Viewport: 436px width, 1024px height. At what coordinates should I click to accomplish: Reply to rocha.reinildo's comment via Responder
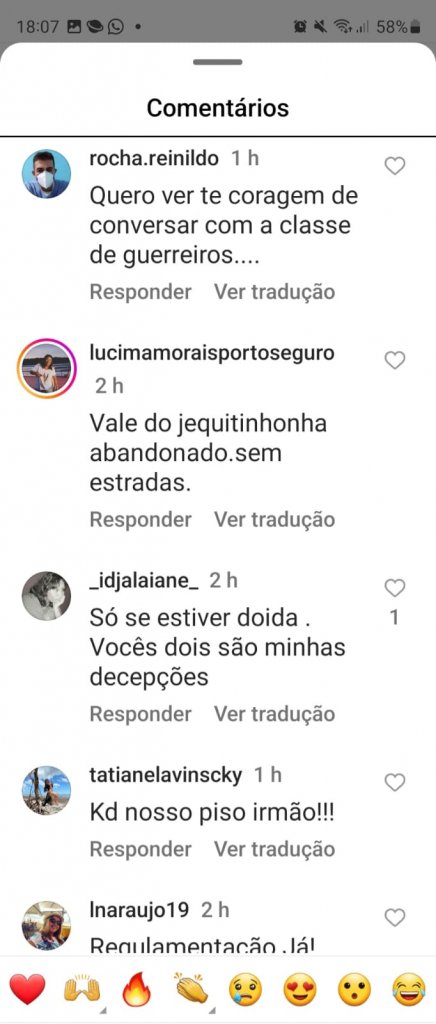pos(140,292)
